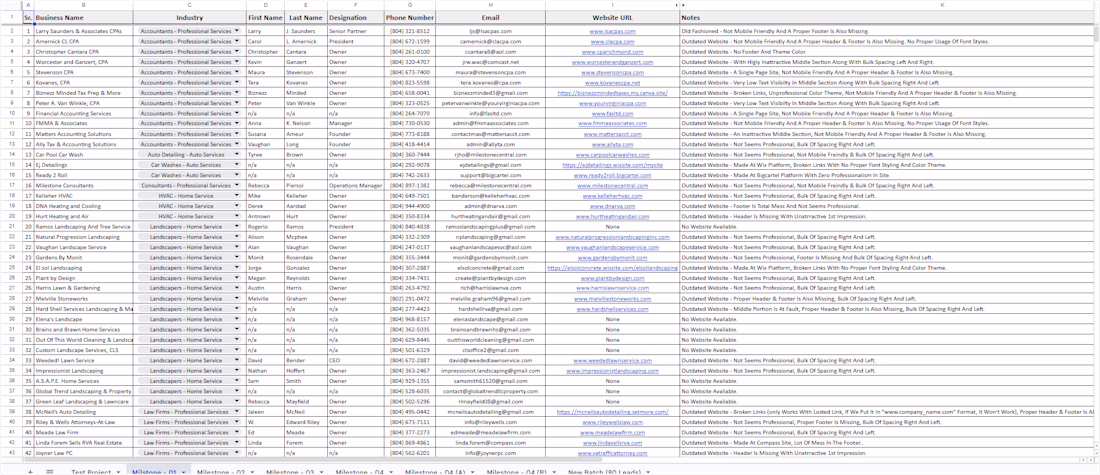The width and height of the screenshot is (1100, 475).
Task: Open Industry dropdown for Ej Detailings row
Action: click(x=237, y=165)
